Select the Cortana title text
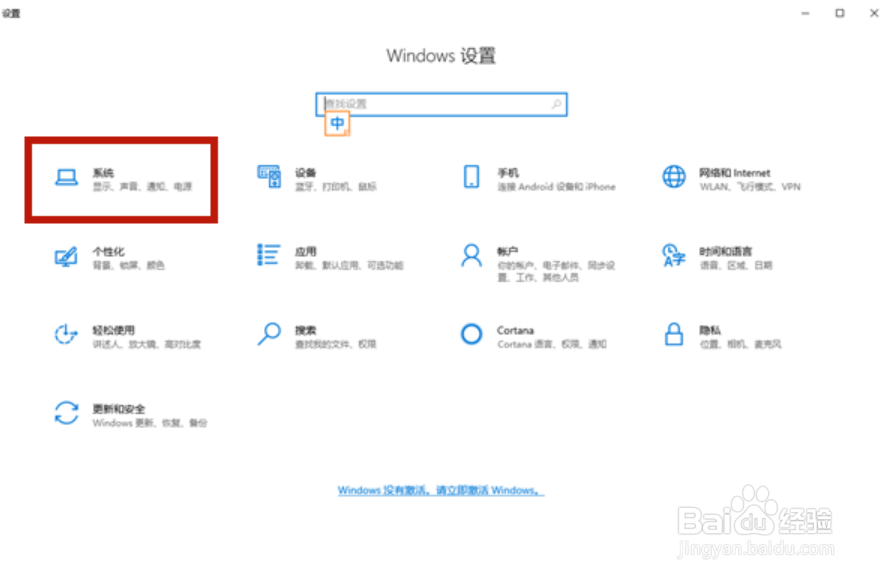The width and height of the screenshot is (883, 579). (x=515, y=331)
